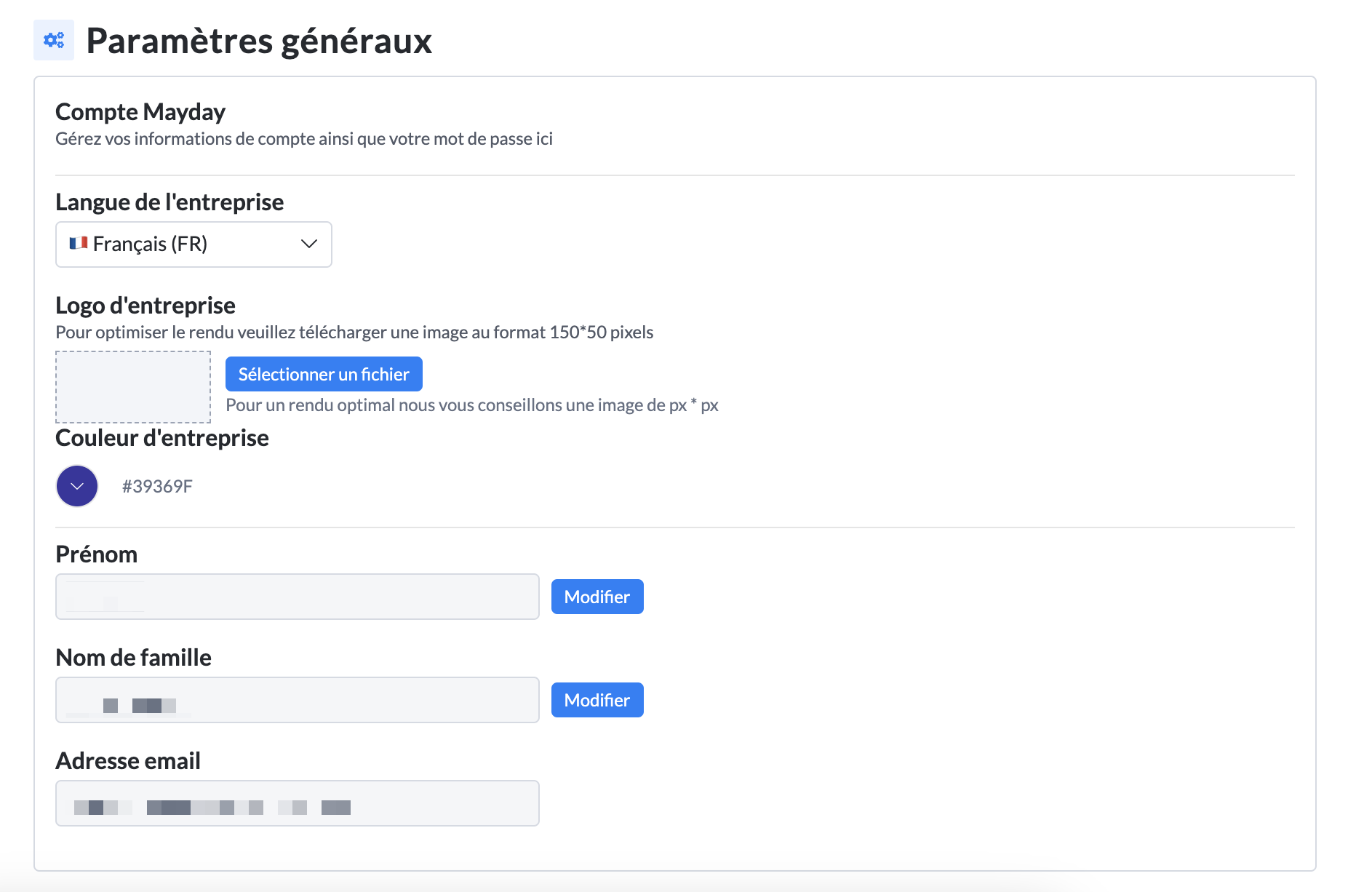Screen dimensions: 1372x892
Task: Expand the language selector chevron arrow
Action: tap(309, 244)
